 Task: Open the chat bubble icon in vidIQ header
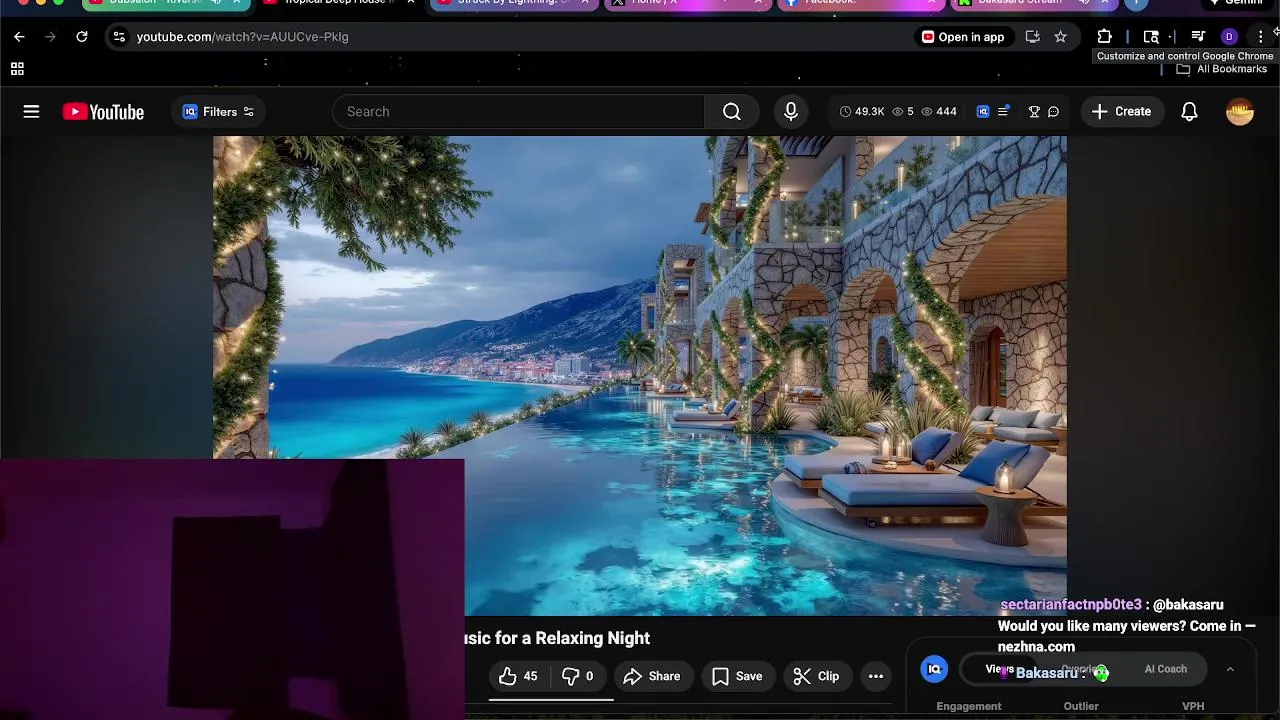(1053, 112)
